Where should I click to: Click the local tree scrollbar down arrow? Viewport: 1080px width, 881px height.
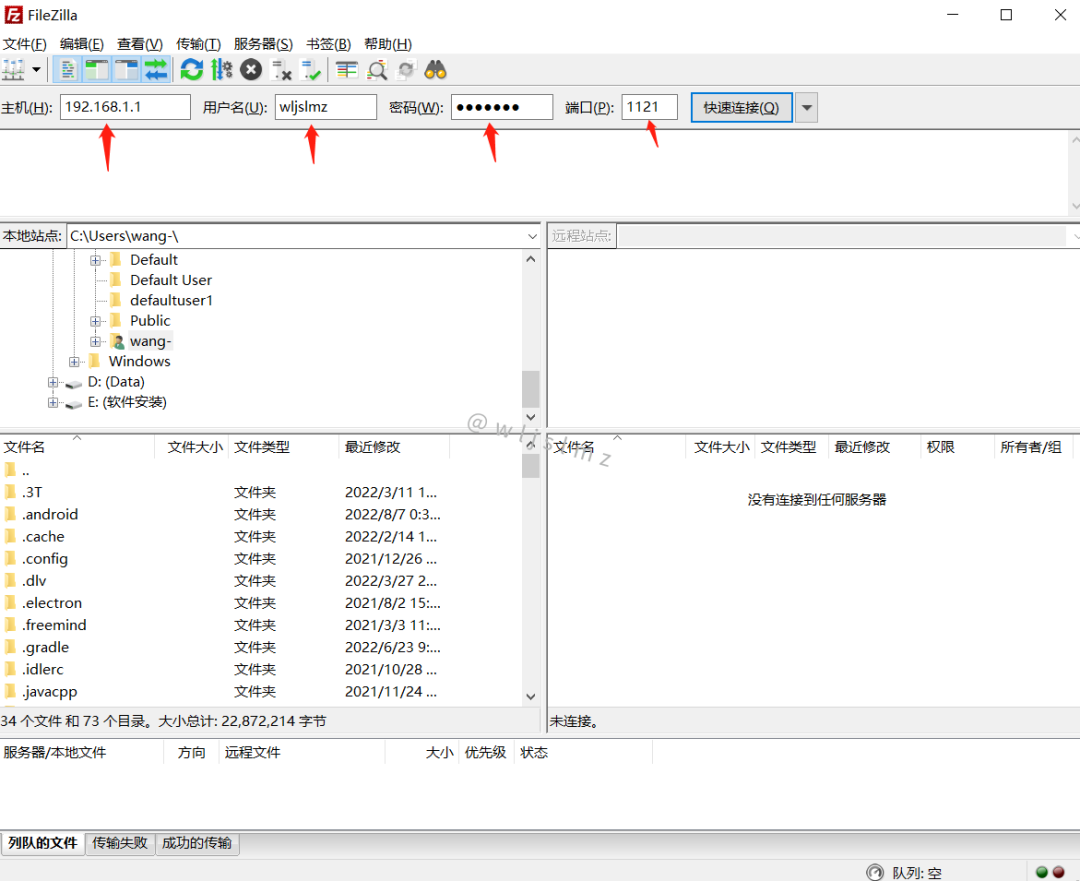[x=530, y=417]
